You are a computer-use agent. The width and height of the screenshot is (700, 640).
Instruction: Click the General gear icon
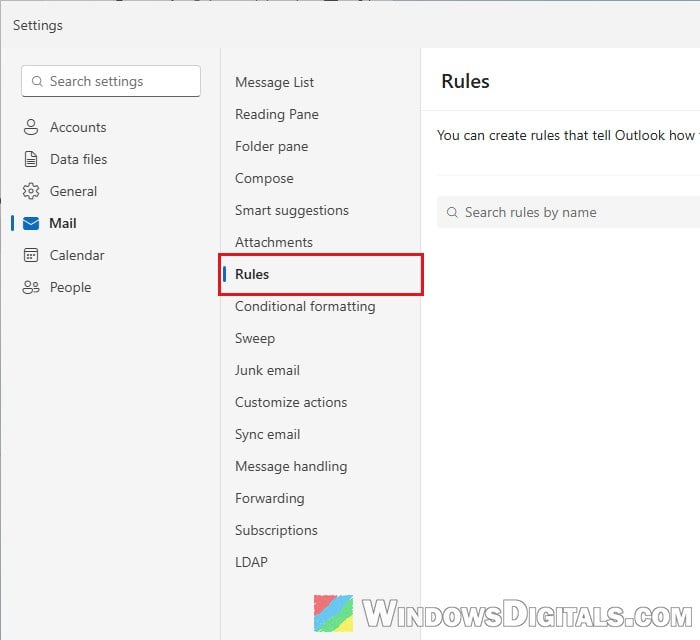(31, 191)
